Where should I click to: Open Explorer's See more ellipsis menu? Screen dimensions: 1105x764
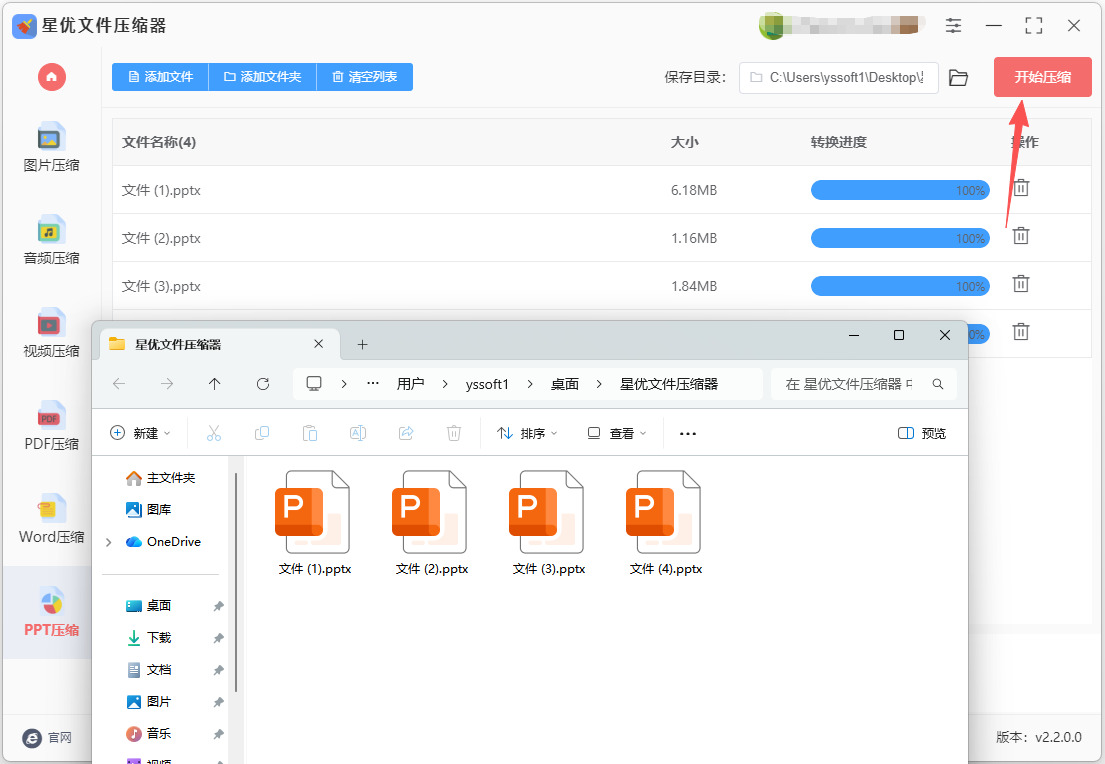[688, 433]
